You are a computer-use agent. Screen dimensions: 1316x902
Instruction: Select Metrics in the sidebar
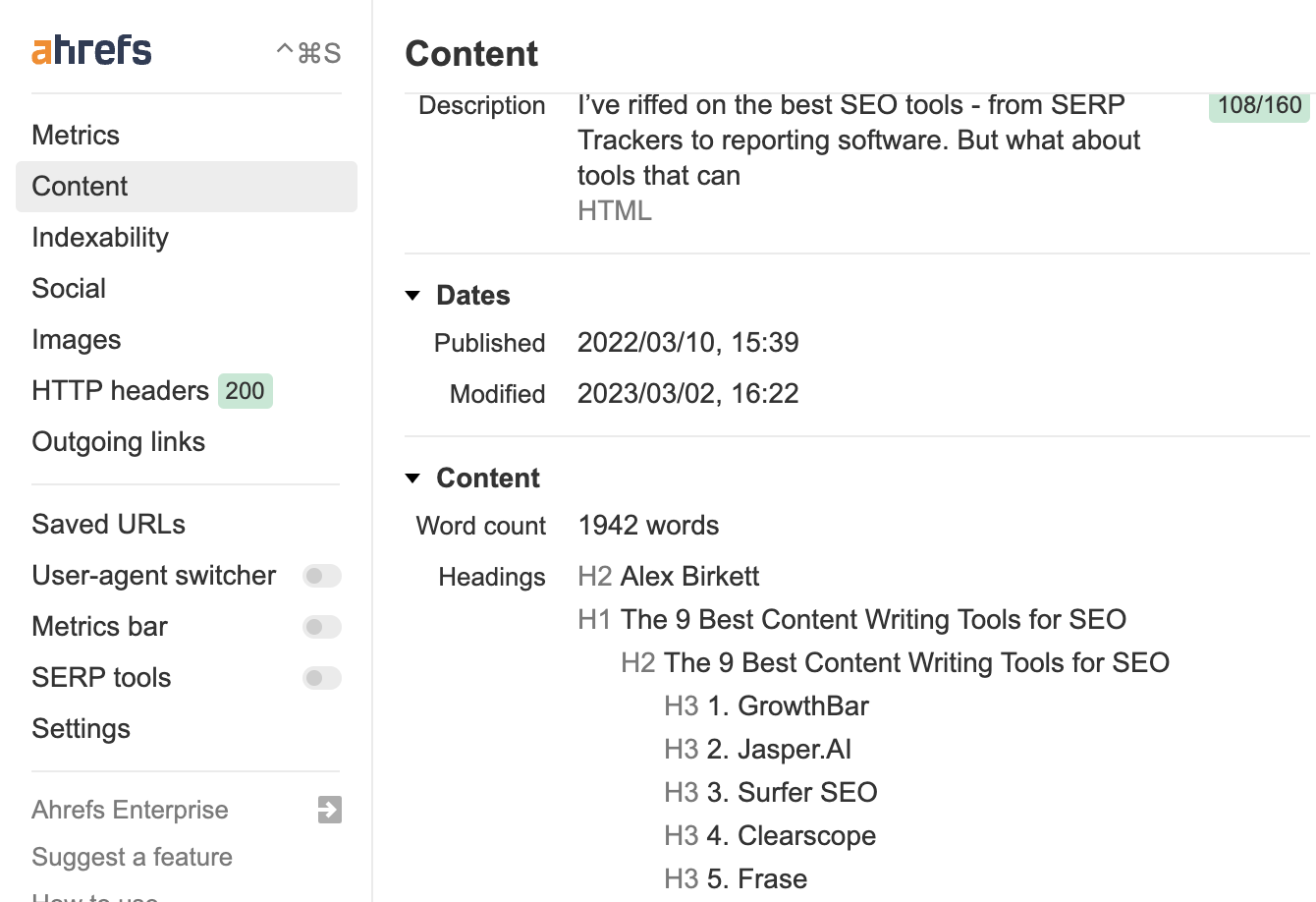point(76,135)
